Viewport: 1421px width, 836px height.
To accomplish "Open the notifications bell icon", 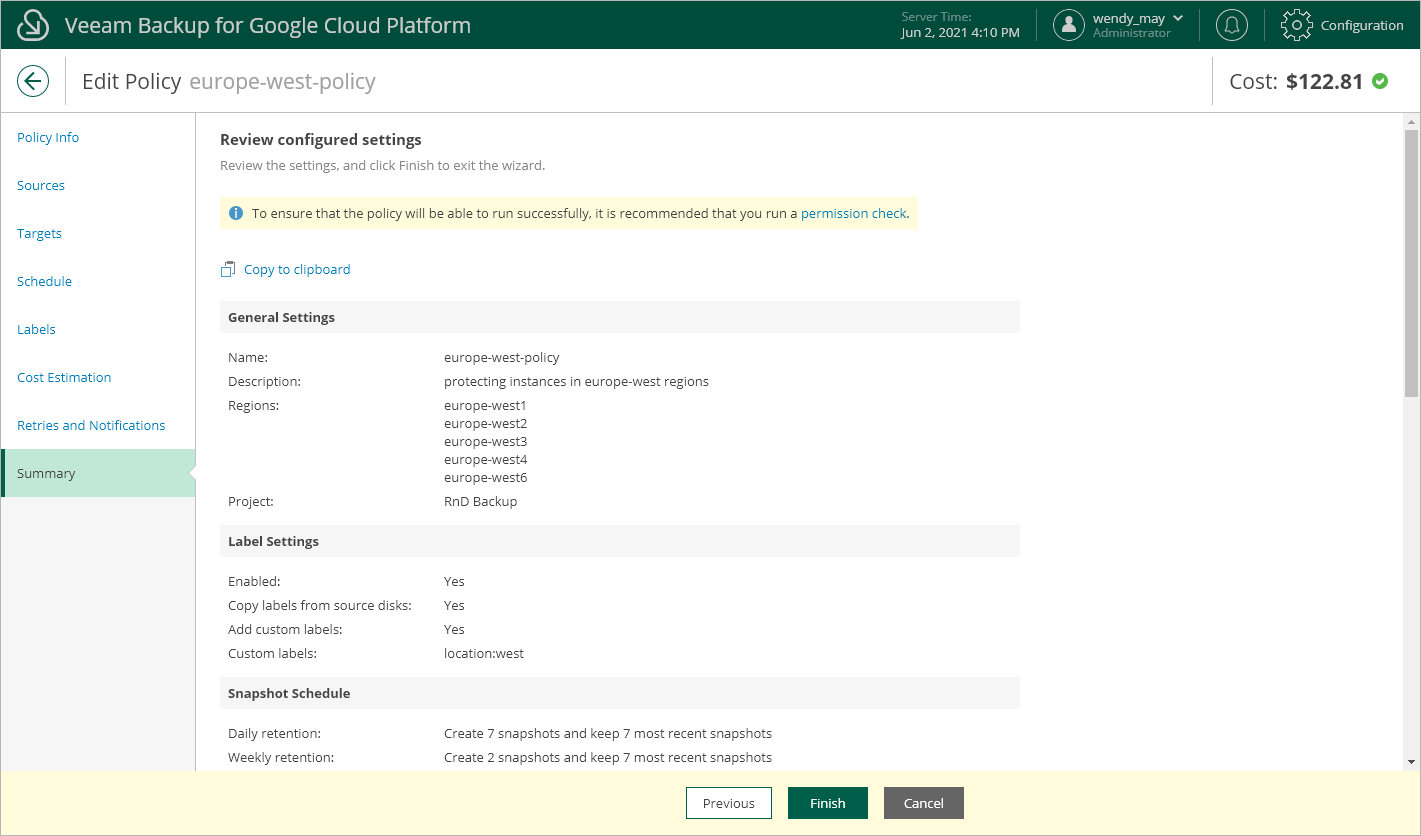I will tap(1231, 25).
